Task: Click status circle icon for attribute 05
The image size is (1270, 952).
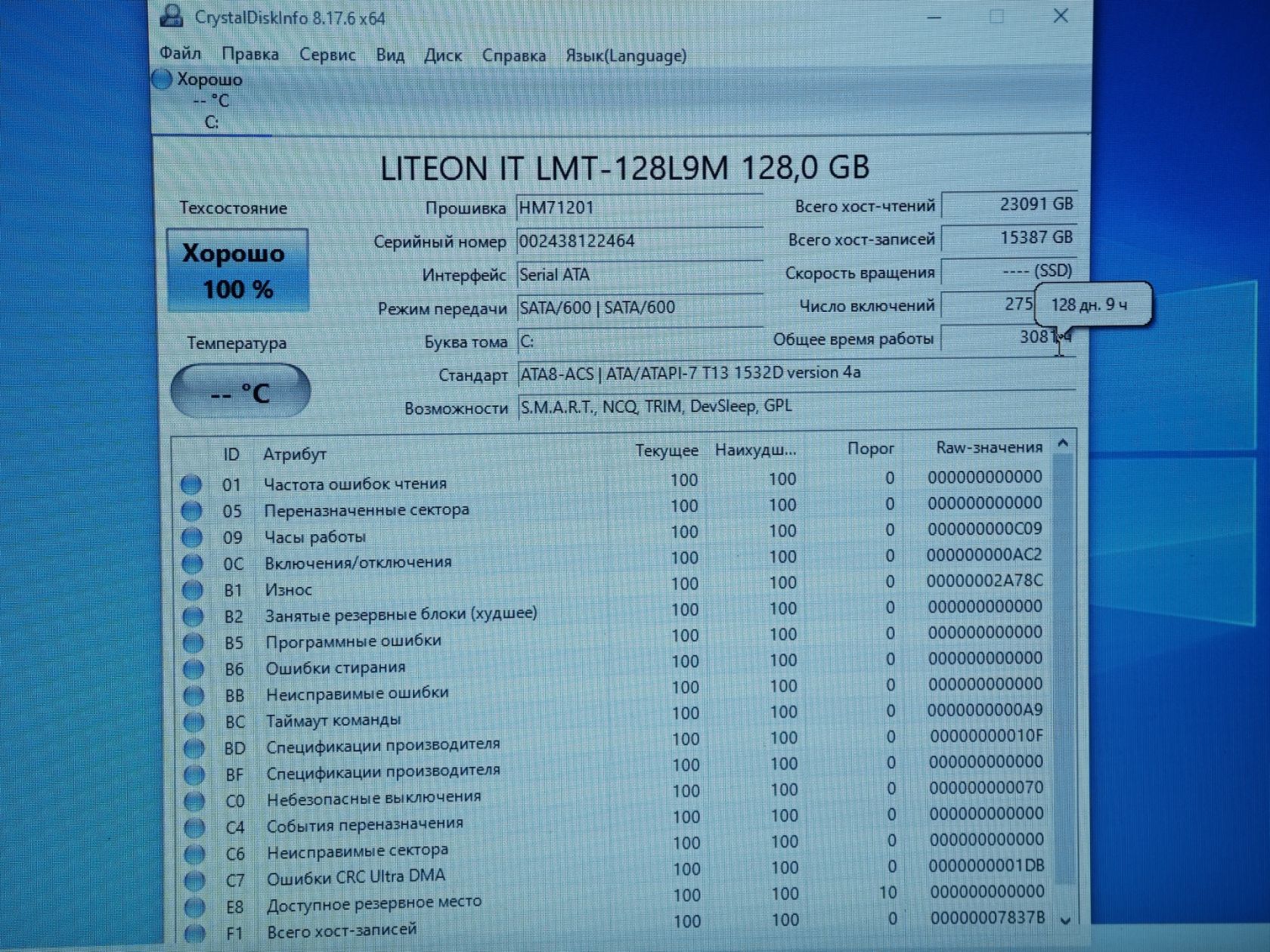Action: tap(191, 511)
